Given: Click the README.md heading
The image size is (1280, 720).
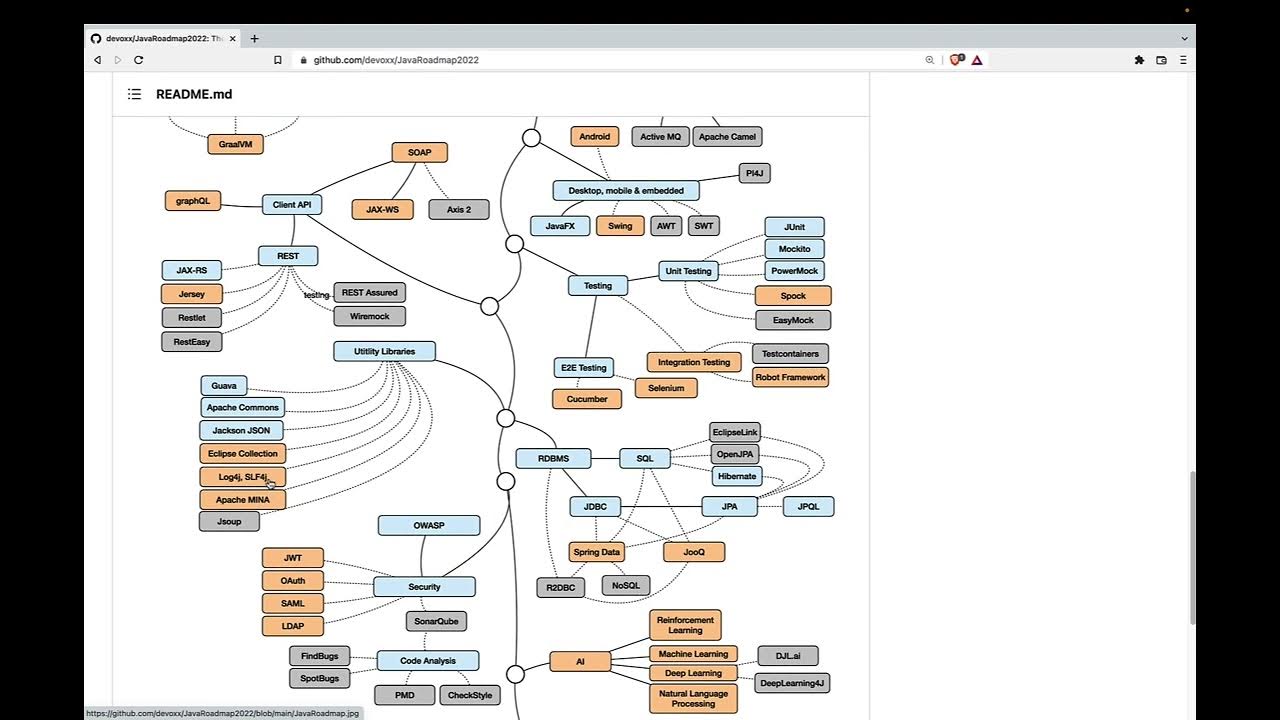Looking at the screenshot, I should 194,94.
